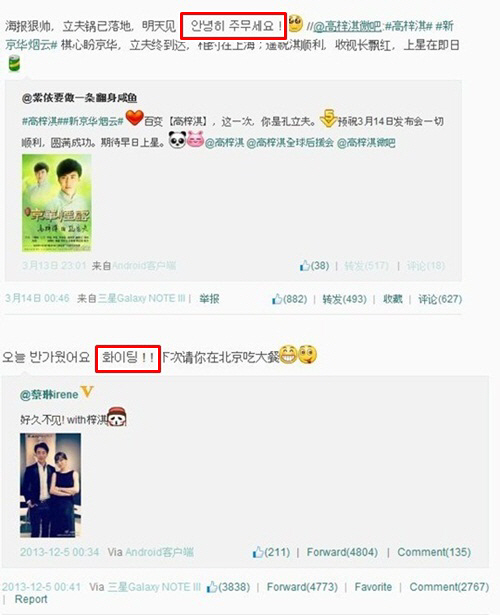This screenshot has width=500, height=615.
Task: Open Comment(2767) on the bottom post
Action: tap(449, 587)
